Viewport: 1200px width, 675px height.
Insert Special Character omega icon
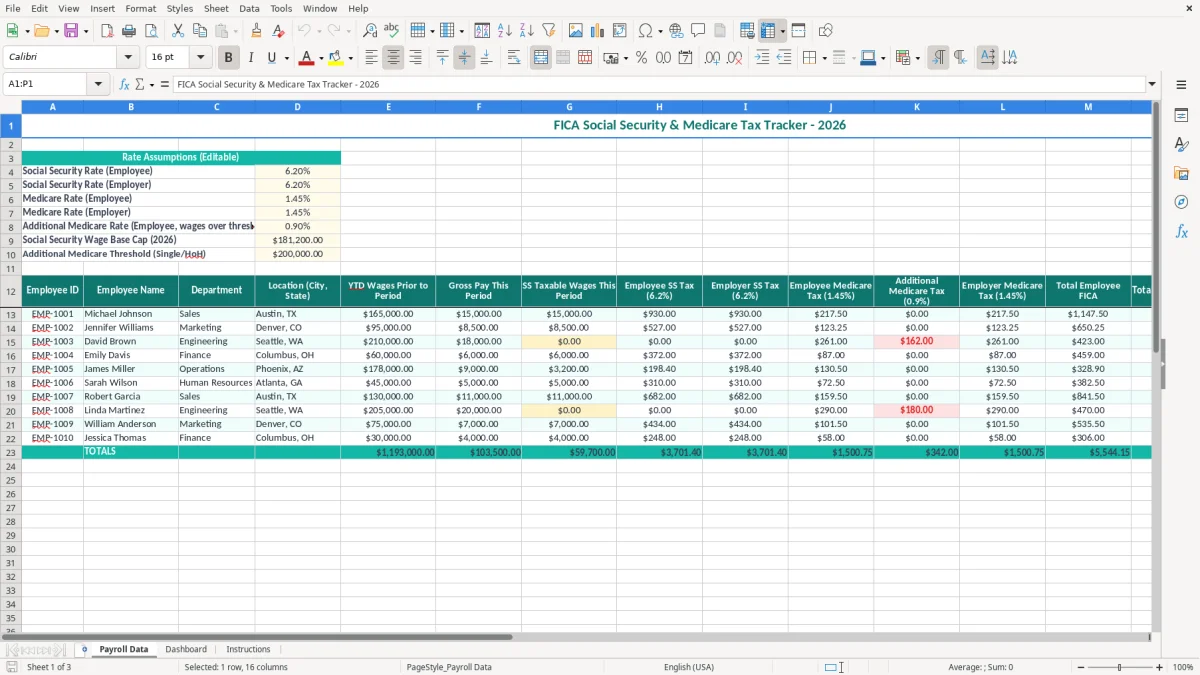pyautogui.click(x=645, y=31)
